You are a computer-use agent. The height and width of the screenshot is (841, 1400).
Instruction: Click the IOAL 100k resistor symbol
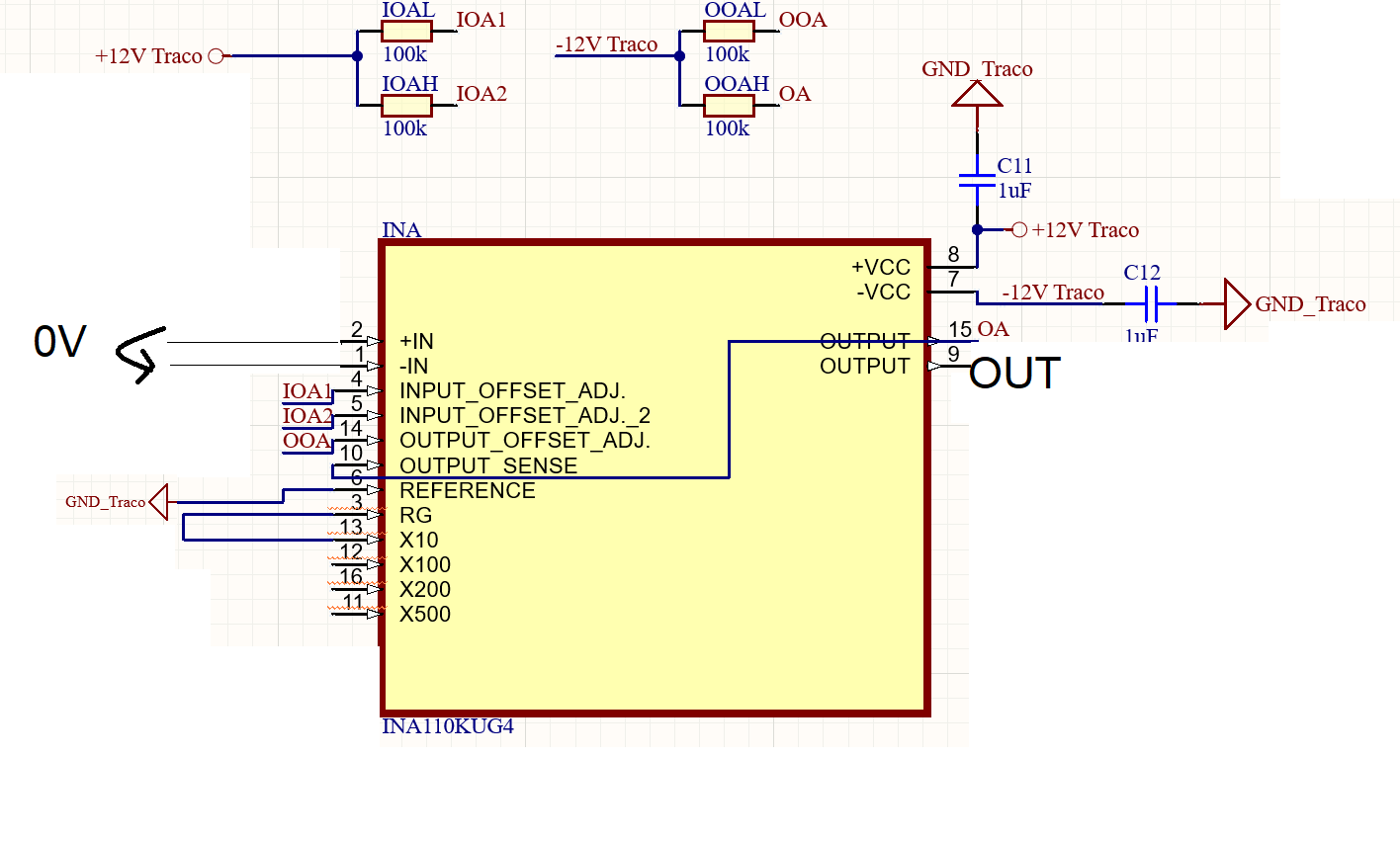pos(405,31)
